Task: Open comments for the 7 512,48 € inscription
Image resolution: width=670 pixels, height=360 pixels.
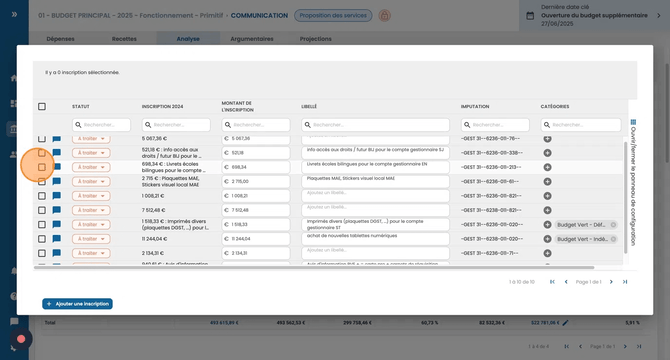Action: (56, 210)
